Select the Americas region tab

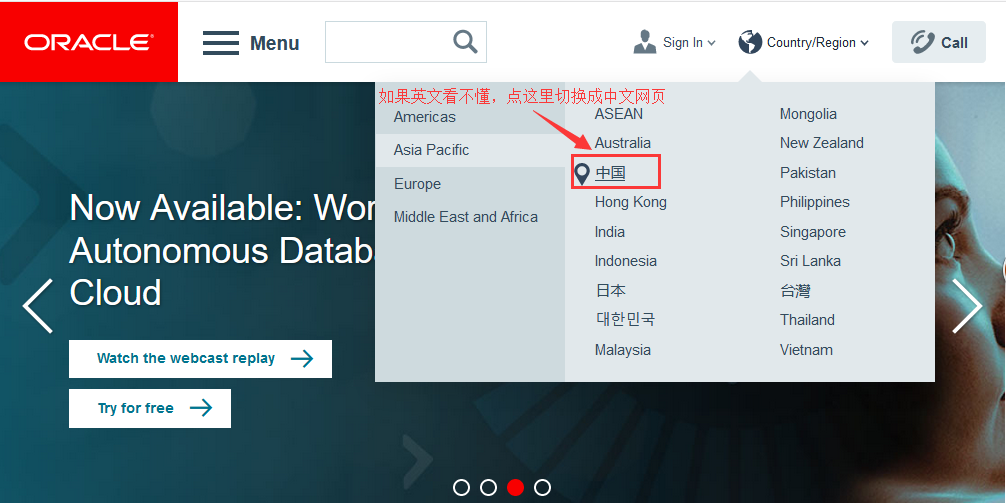point(425,117)
